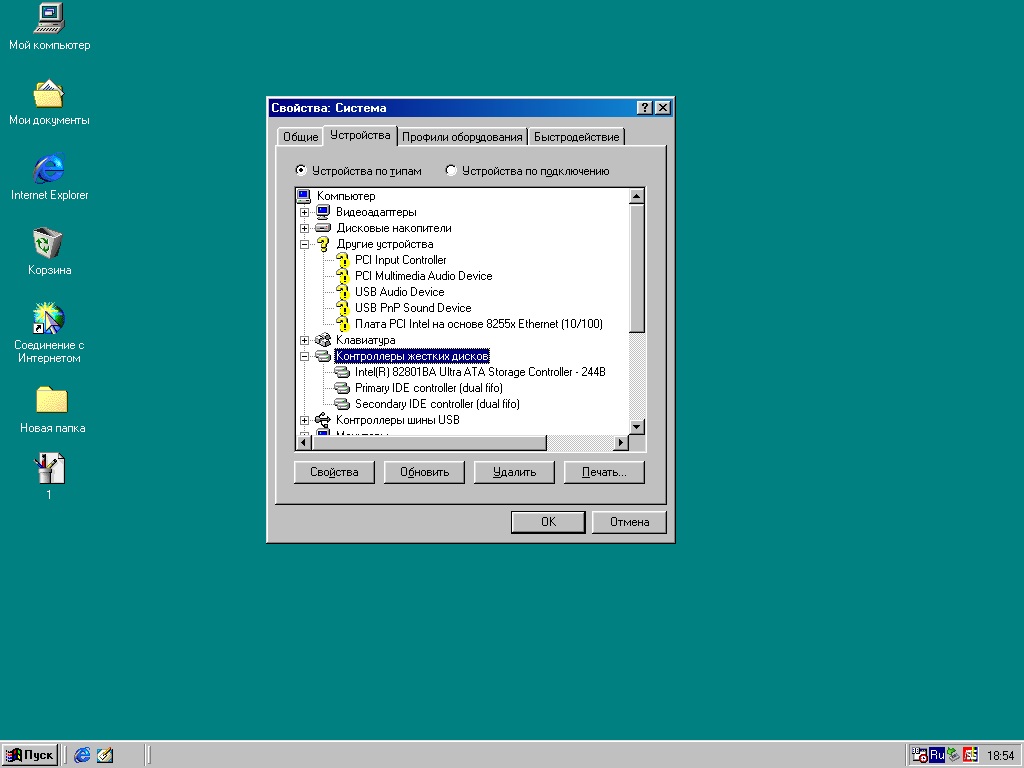The image size is (1024, 768).
Task: Click the help question mark title button
Action: click(x=645, y=108)
